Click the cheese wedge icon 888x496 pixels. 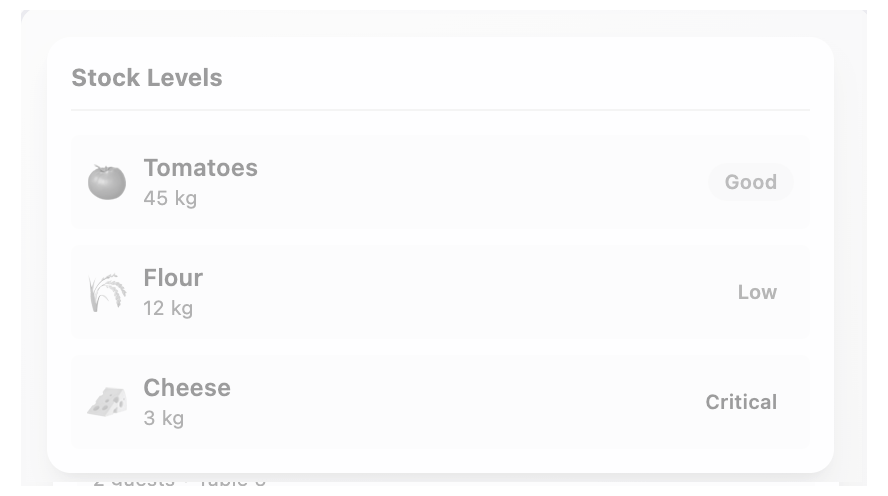(x=107, y=402)
